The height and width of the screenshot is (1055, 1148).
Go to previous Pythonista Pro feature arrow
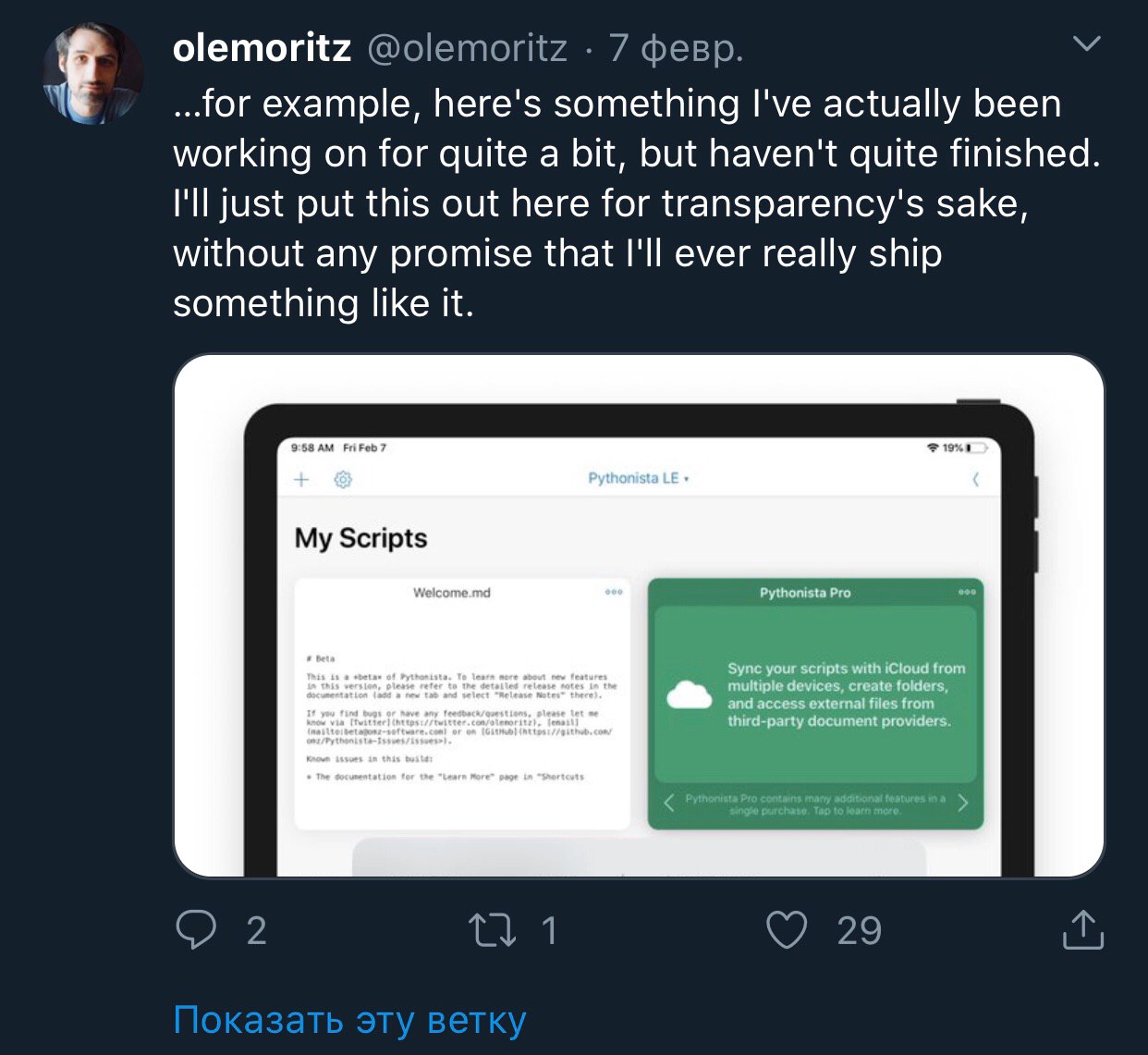[669, 803]
